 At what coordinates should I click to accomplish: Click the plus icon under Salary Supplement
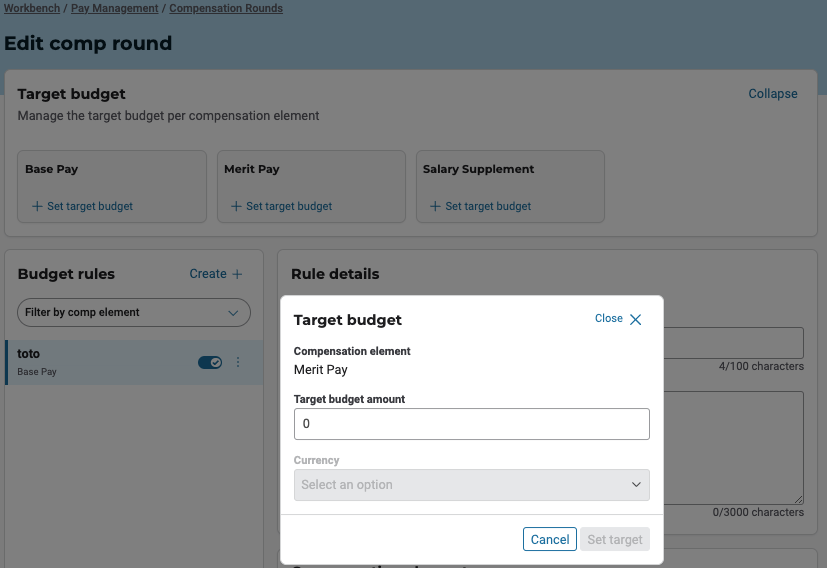point(435,206)
